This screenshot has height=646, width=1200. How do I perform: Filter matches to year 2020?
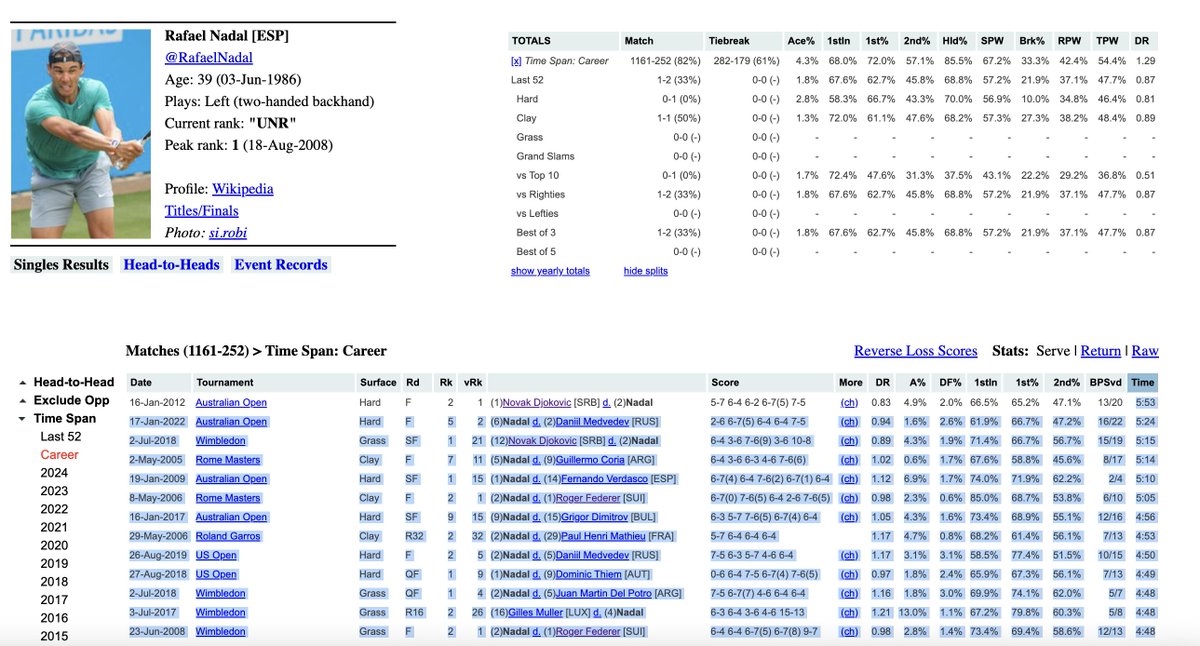tap(54, 545)
